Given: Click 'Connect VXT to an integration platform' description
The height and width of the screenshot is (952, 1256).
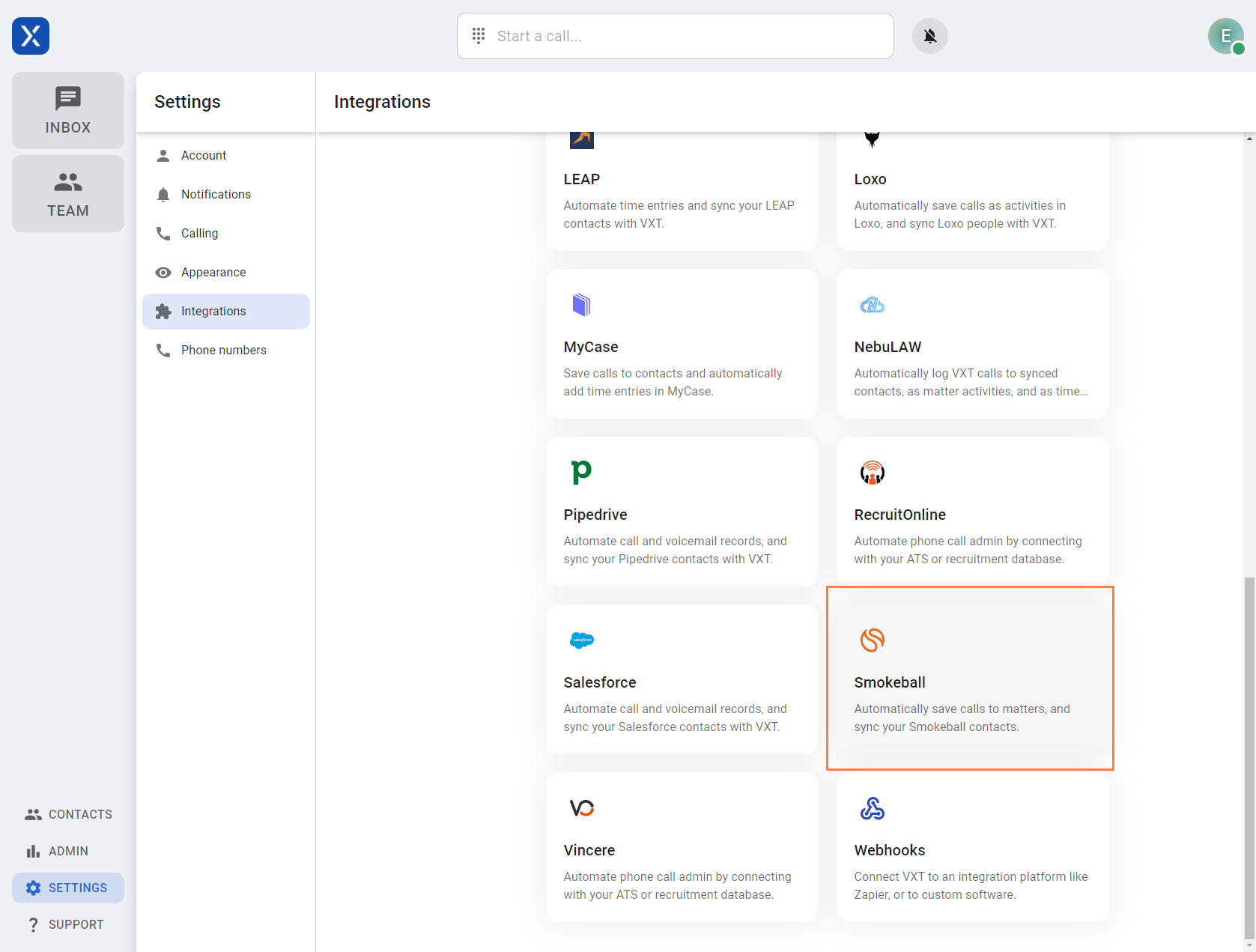Looking at the screenshot, I should 971,885.
